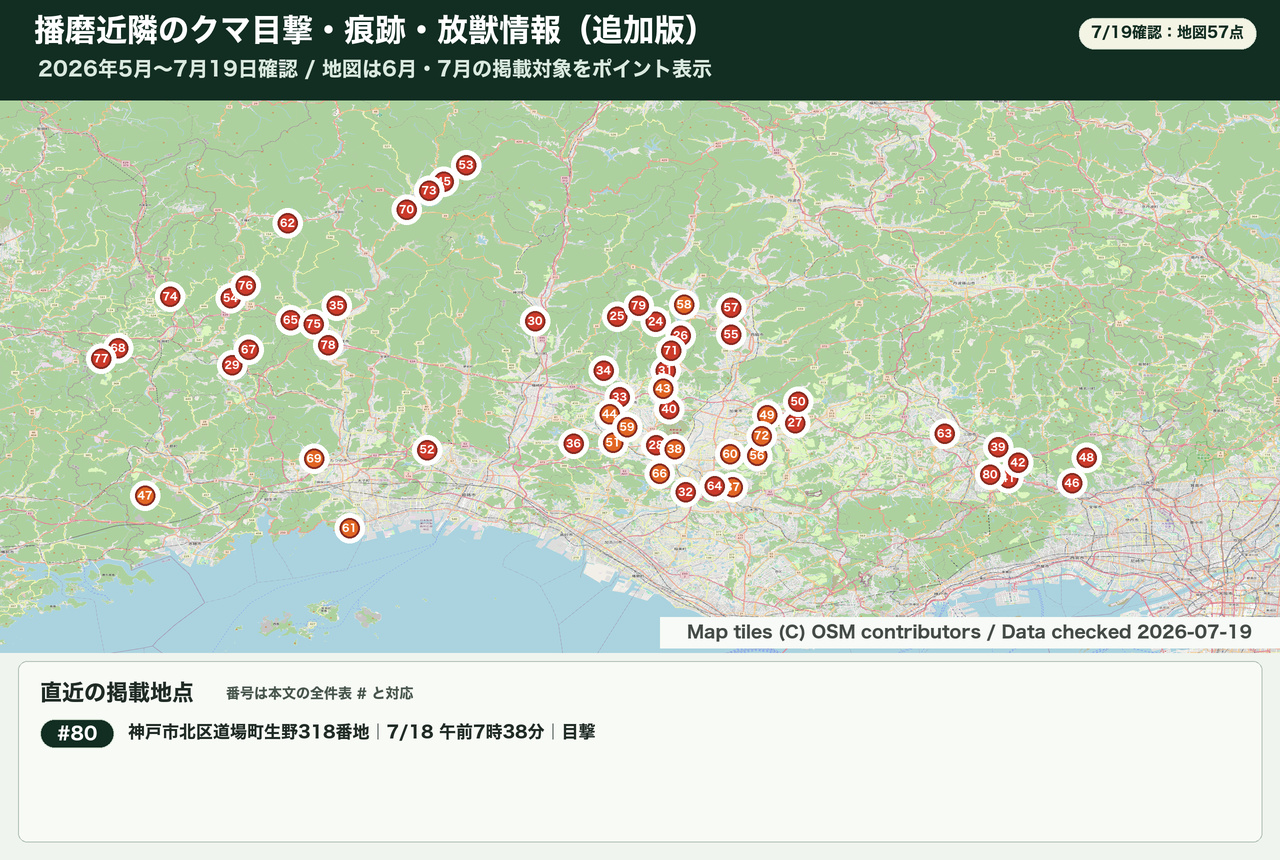Open the orange marker 59
Image resolution: width=1280 pixels, height=860 pixels.
[x=627, y=427]
